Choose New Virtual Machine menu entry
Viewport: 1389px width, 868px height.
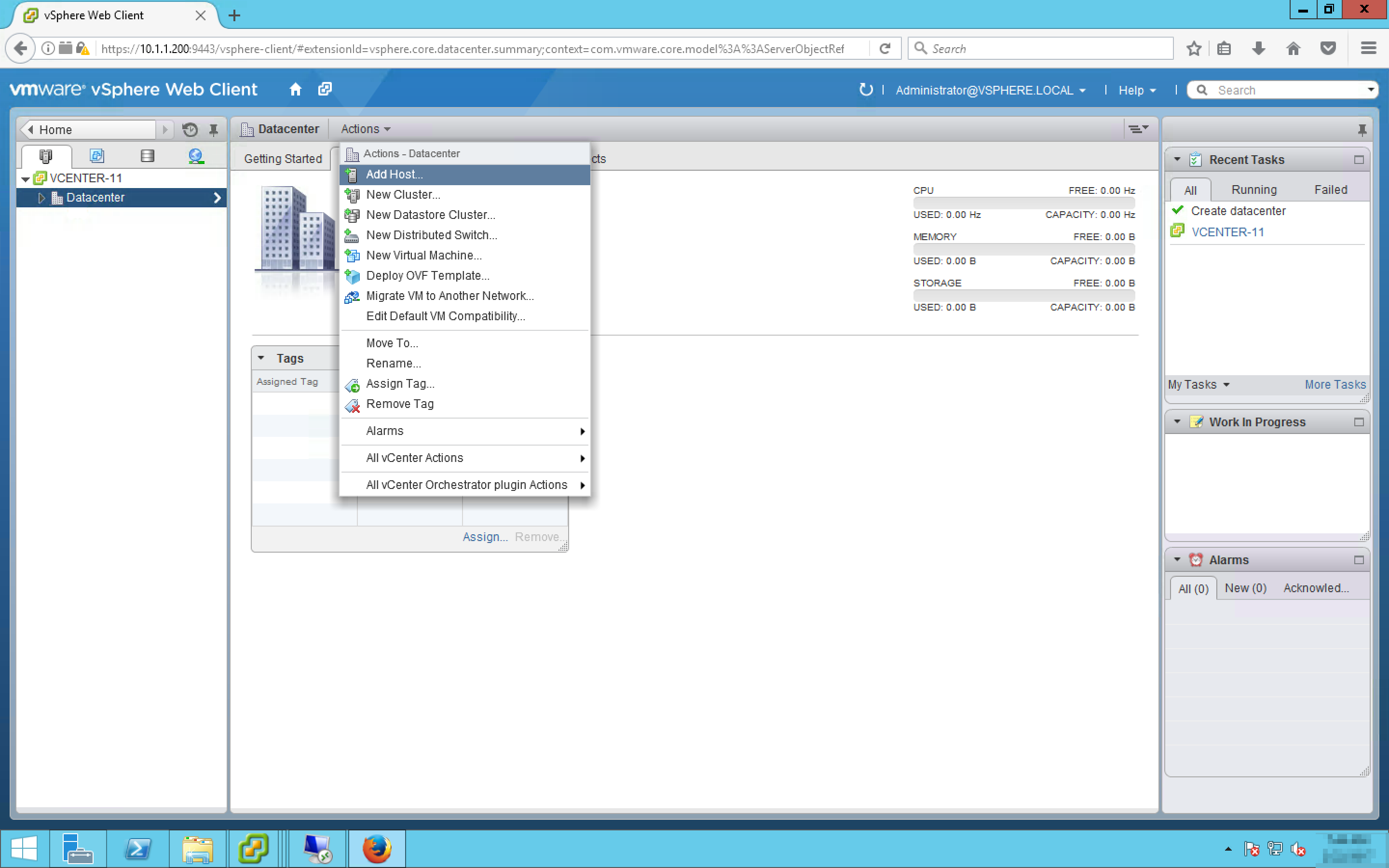point(423,256)
